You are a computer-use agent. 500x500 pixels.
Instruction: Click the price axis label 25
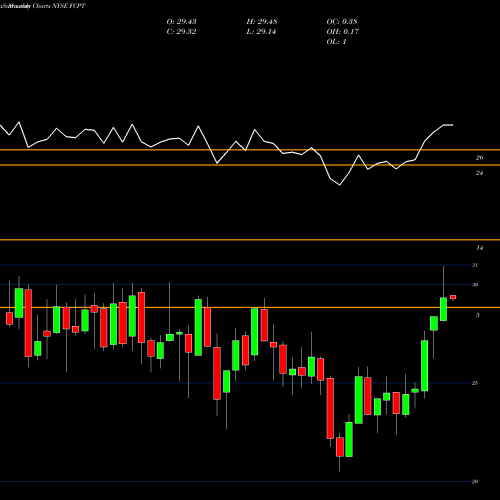tap(475, 383)
